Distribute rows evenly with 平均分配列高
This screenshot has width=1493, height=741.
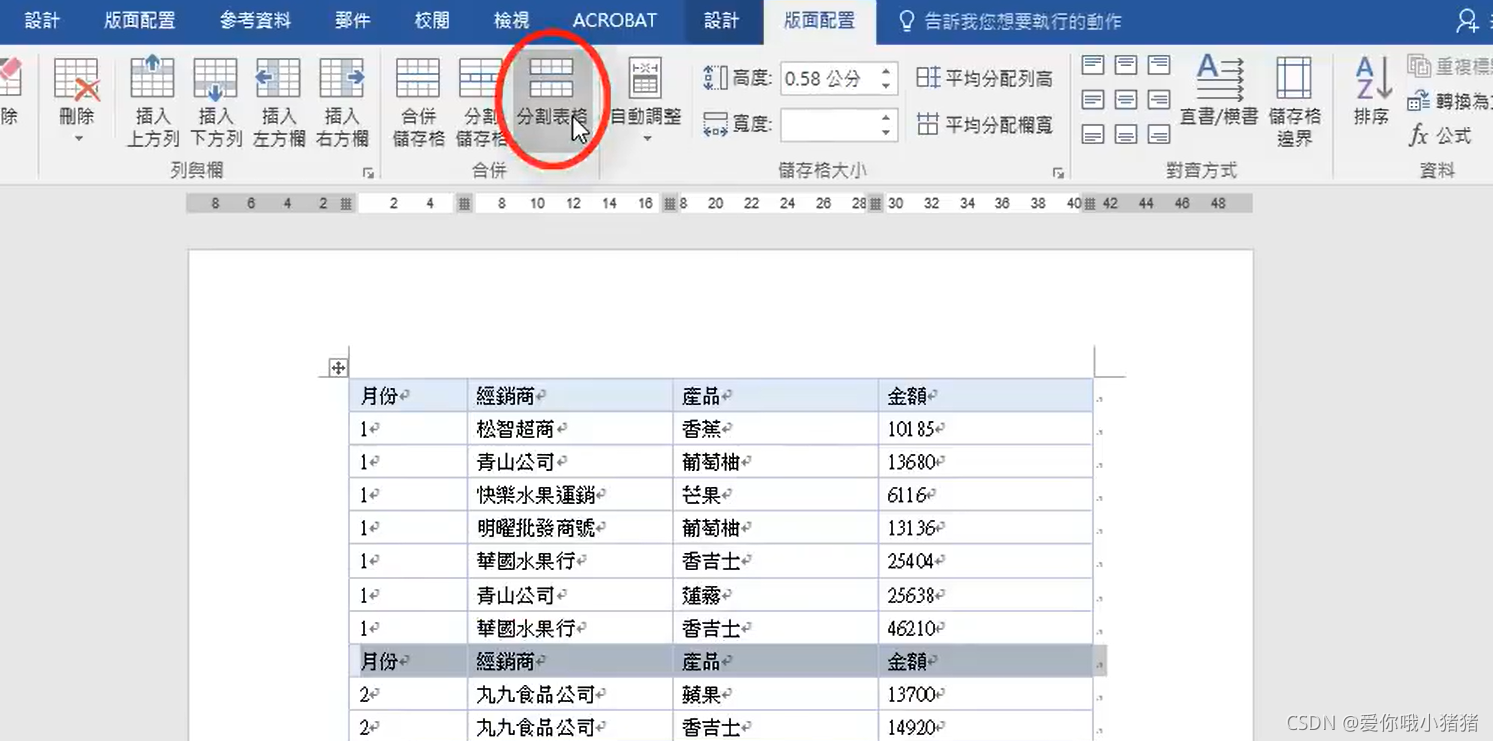(984, 78)
